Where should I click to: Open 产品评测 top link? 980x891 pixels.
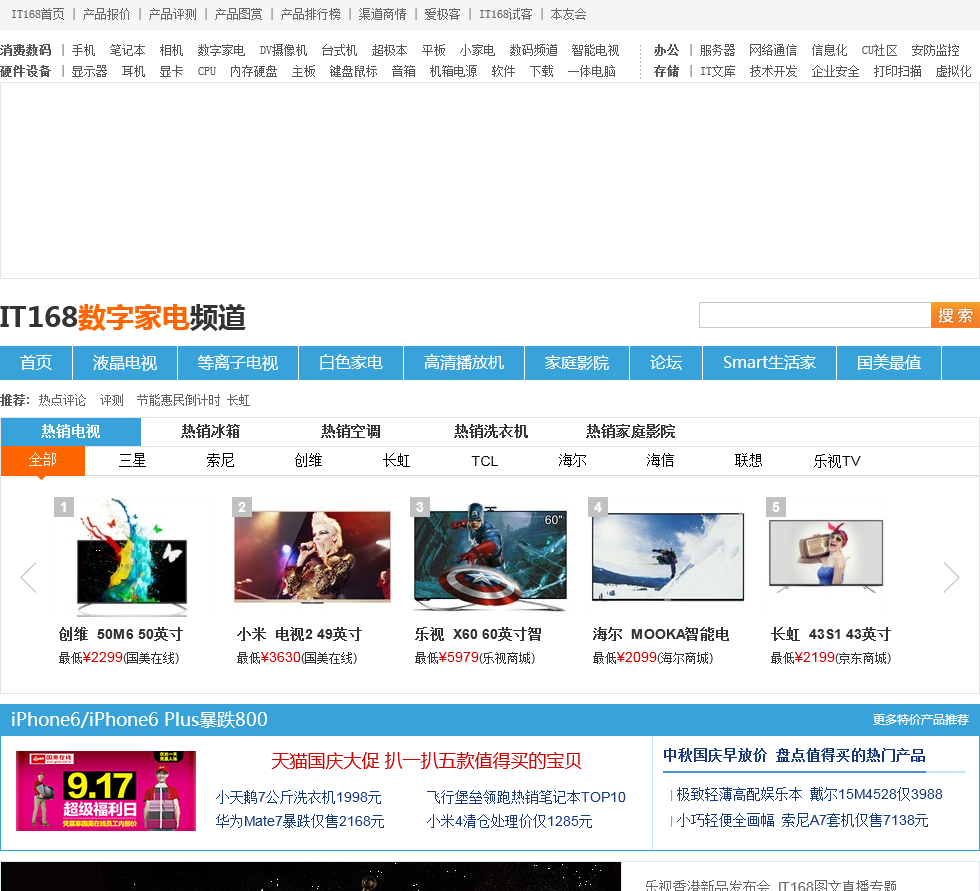(x=172, y=14)
